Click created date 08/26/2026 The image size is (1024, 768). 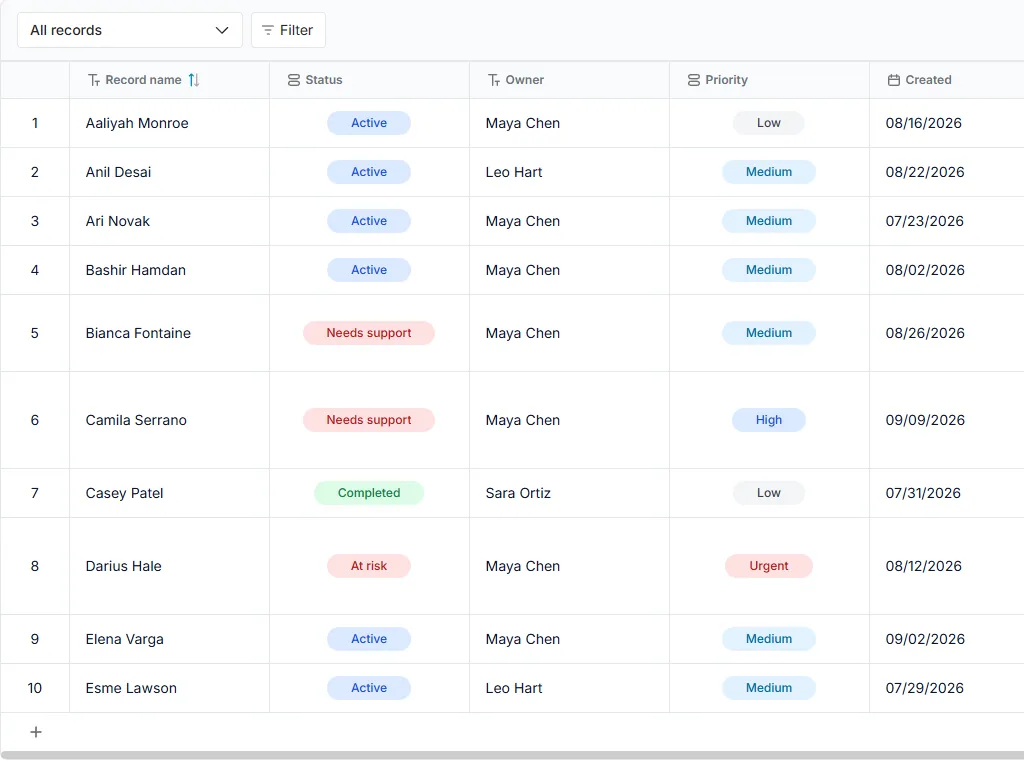click(x=925, y=333)
